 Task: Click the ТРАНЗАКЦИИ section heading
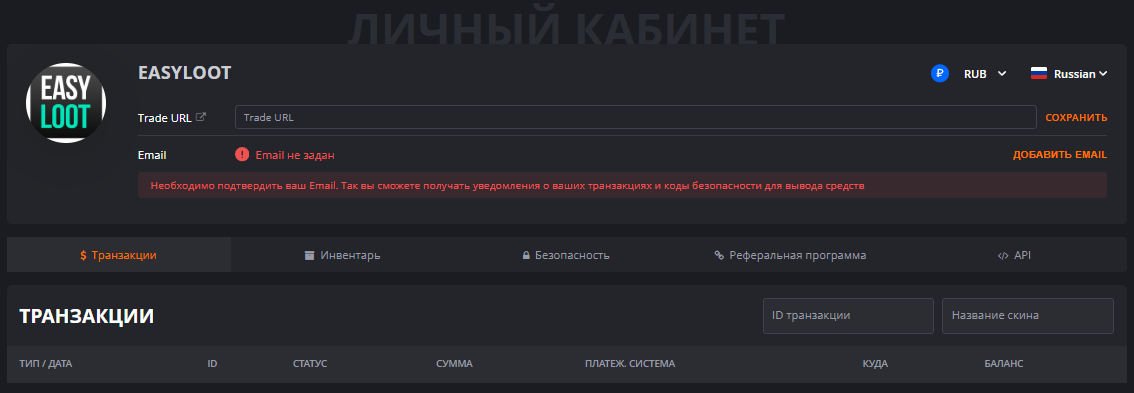(87, 316)
